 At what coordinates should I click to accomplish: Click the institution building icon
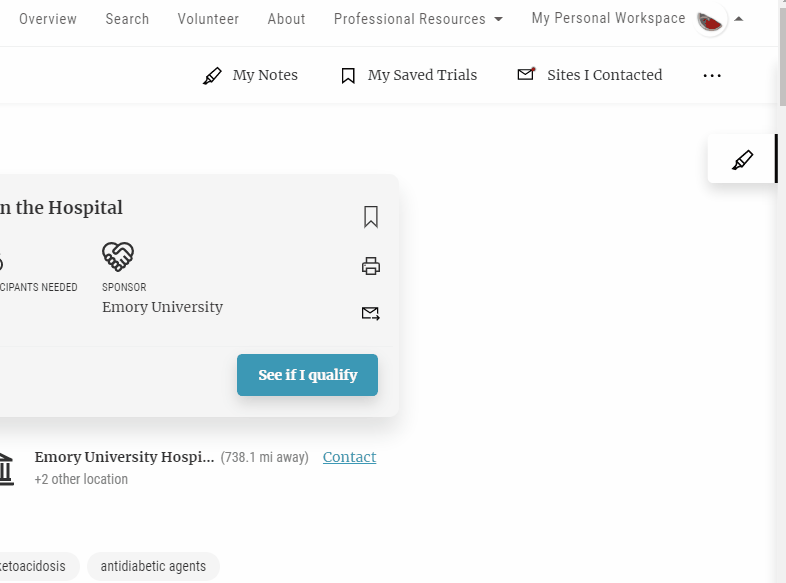5,468
